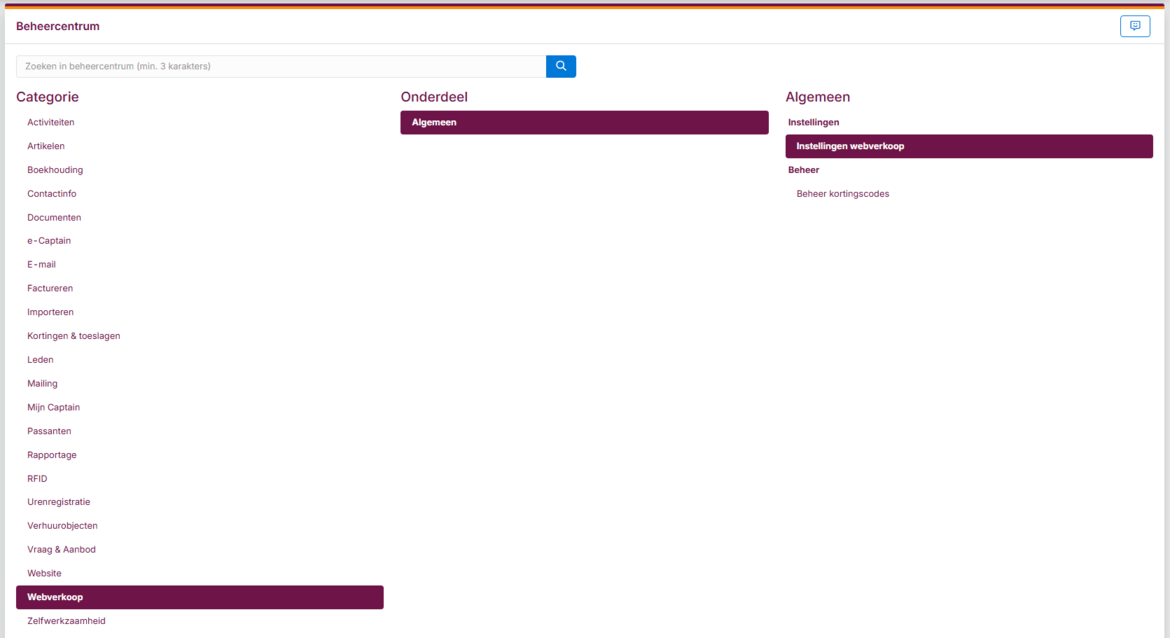
Task: Go to the e-Captain category
Action: tap(49, 241)
